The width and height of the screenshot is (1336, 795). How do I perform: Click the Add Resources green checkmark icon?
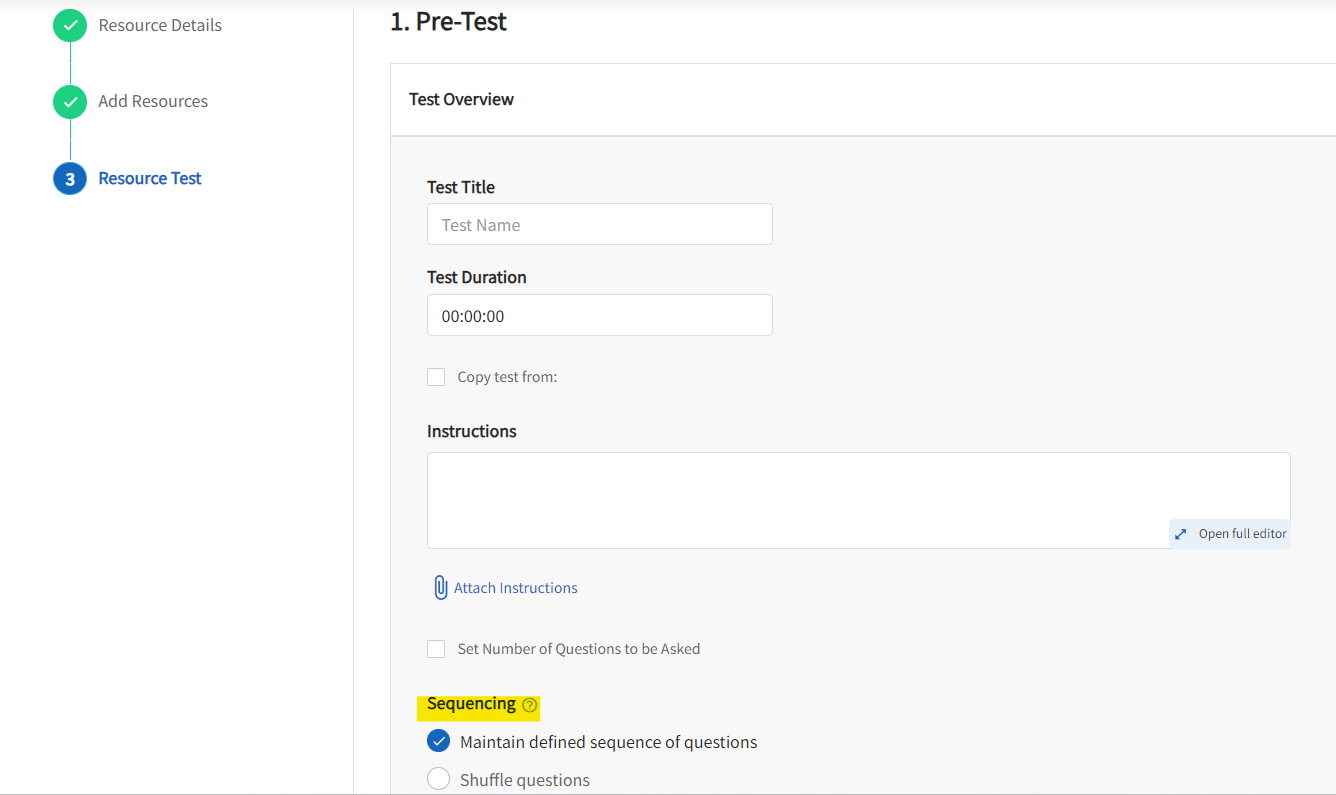click(x=69, y=101)
